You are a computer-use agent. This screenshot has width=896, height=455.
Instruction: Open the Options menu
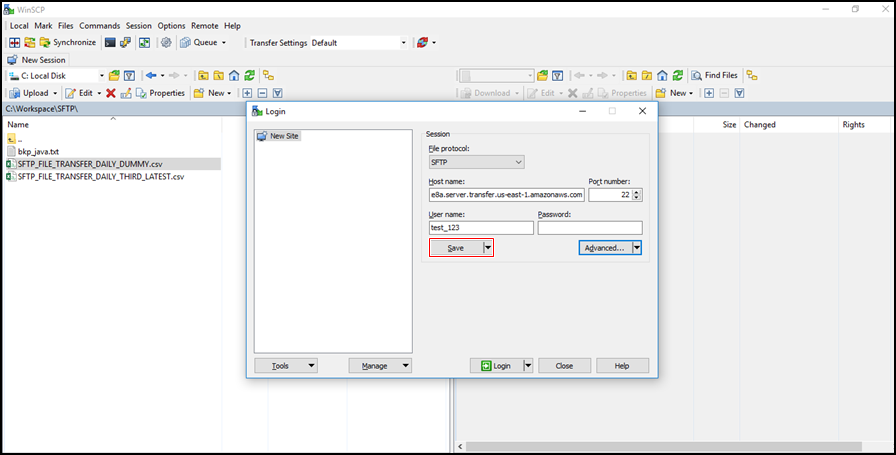[x=171, y=26]
